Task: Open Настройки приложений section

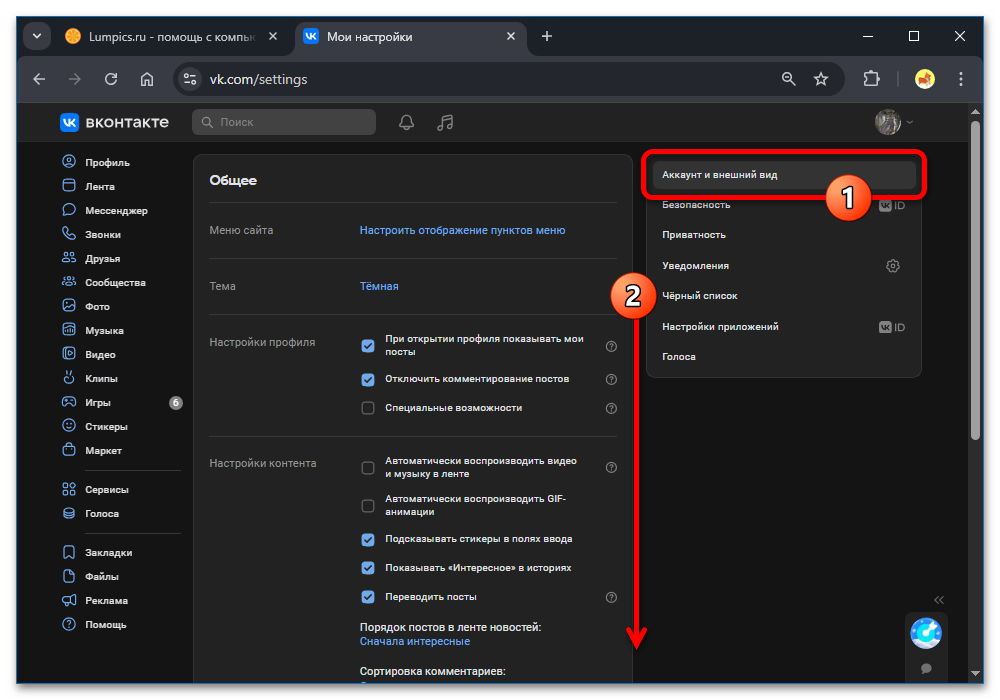Action: pos(783,326)
